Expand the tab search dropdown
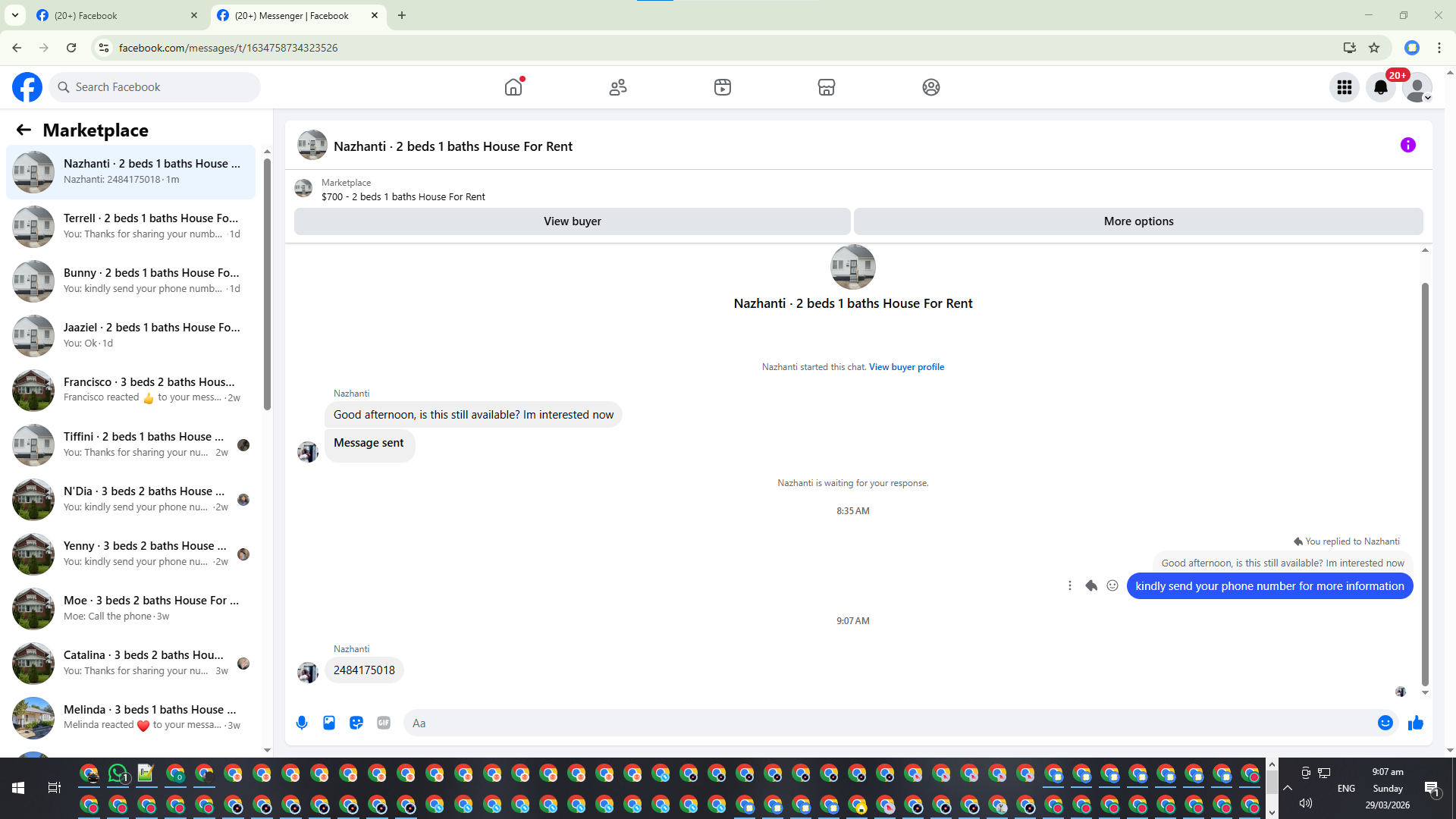Screen dimensions: 1456x819 (x=14, y=15)
